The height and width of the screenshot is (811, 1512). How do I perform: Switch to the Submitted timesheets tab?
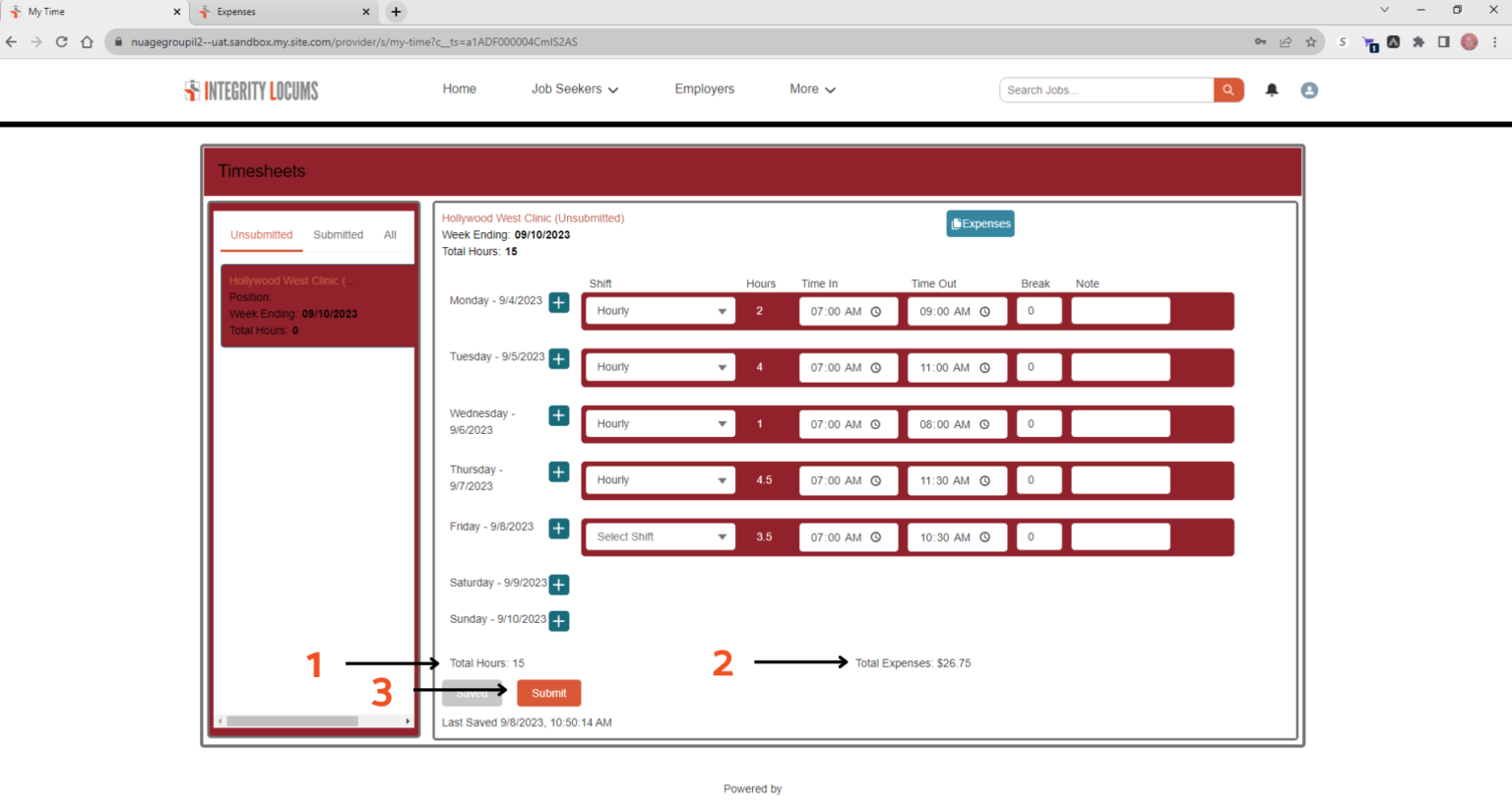338,235
